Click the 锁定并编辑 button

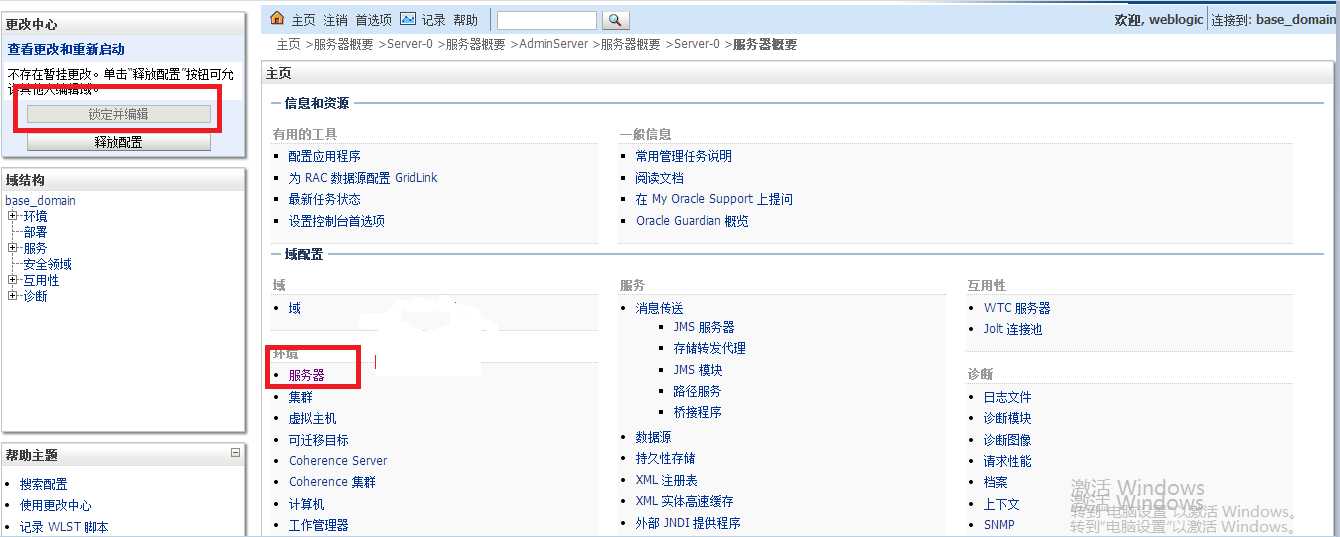click(119, 115)
